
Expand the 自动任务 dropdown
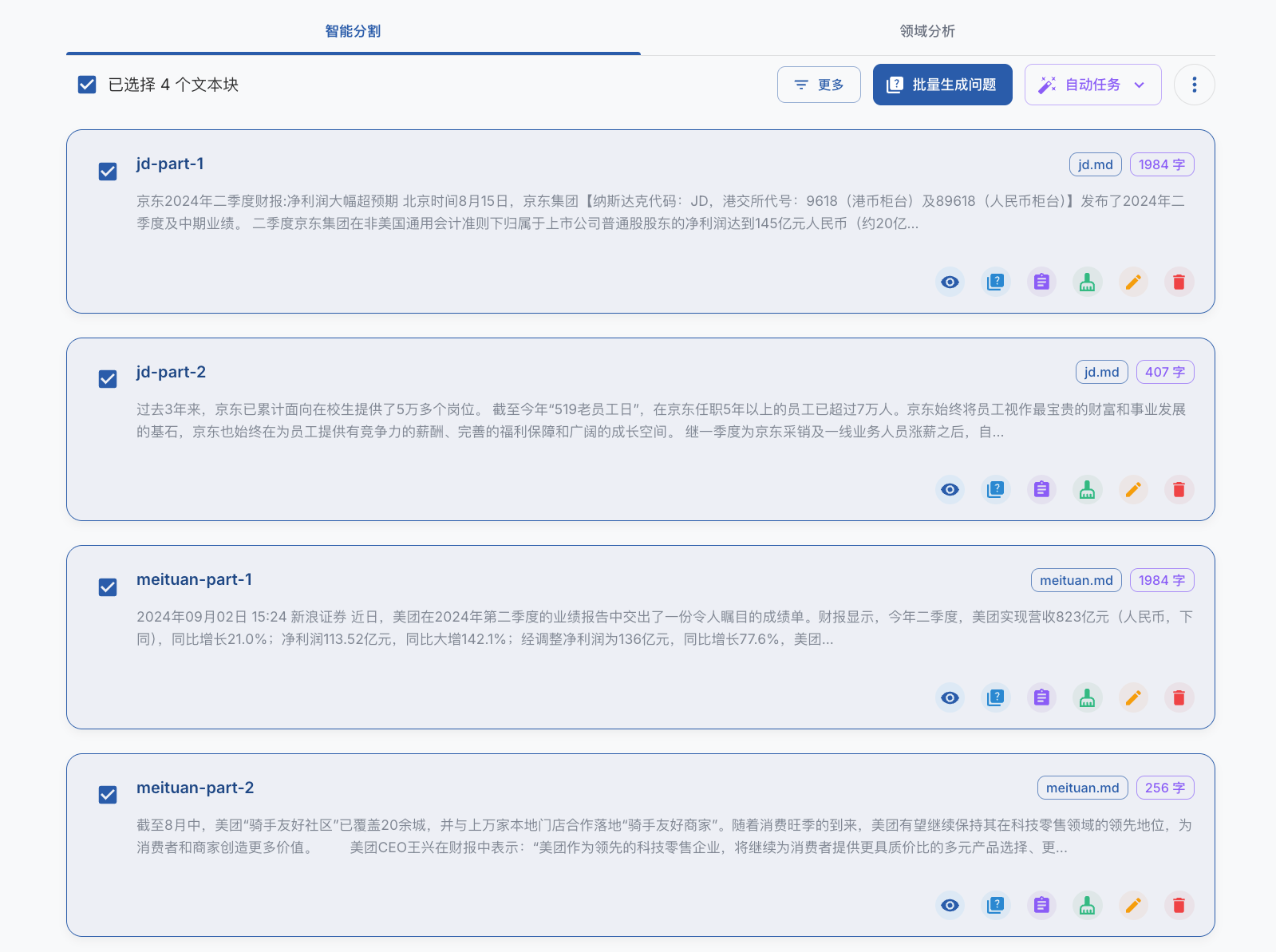(1092, 85)
